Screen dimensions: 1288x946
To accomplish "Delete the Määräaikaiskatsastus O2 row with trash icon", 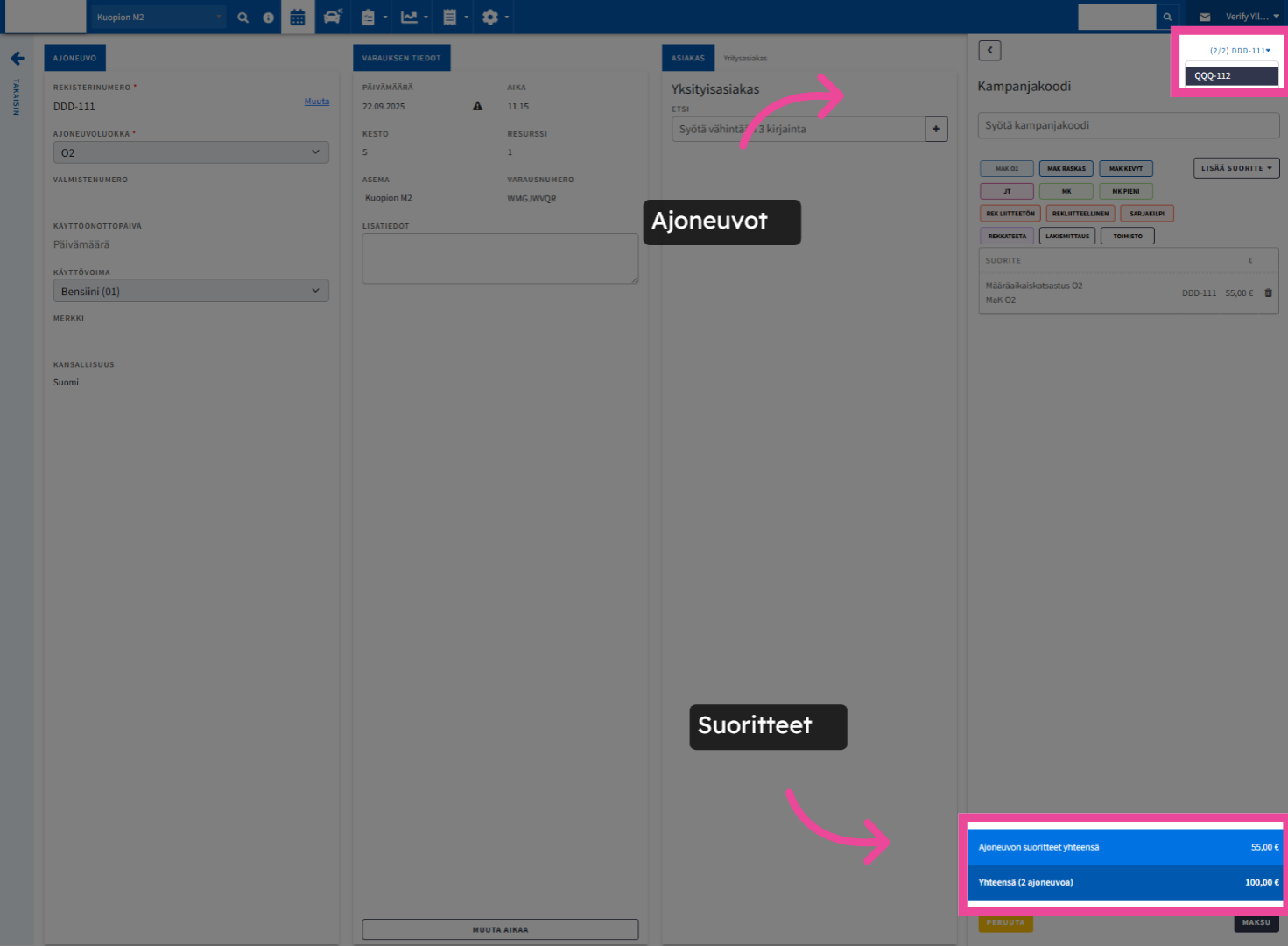I will (1268, 293).
